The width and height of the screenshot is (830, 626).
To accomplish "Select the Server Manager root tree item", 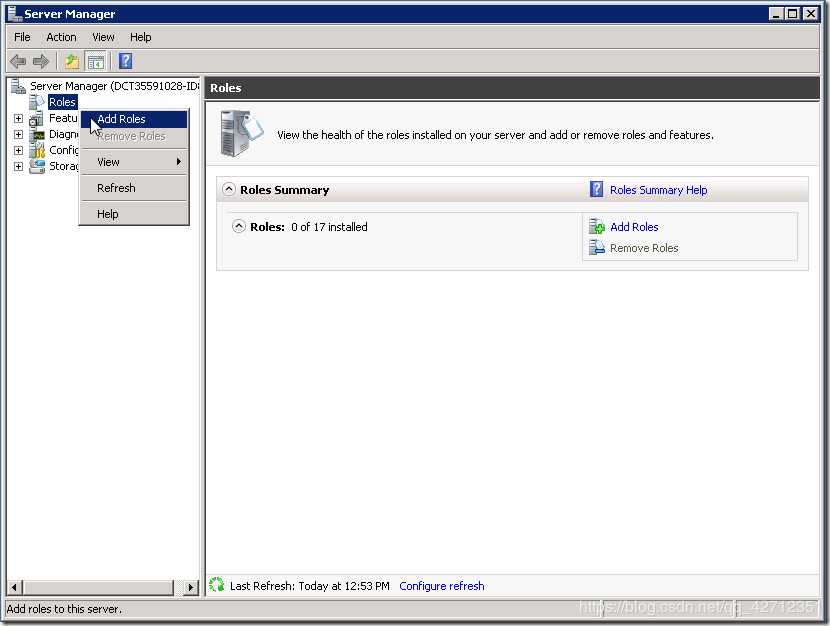I will [x=114, y=86].
